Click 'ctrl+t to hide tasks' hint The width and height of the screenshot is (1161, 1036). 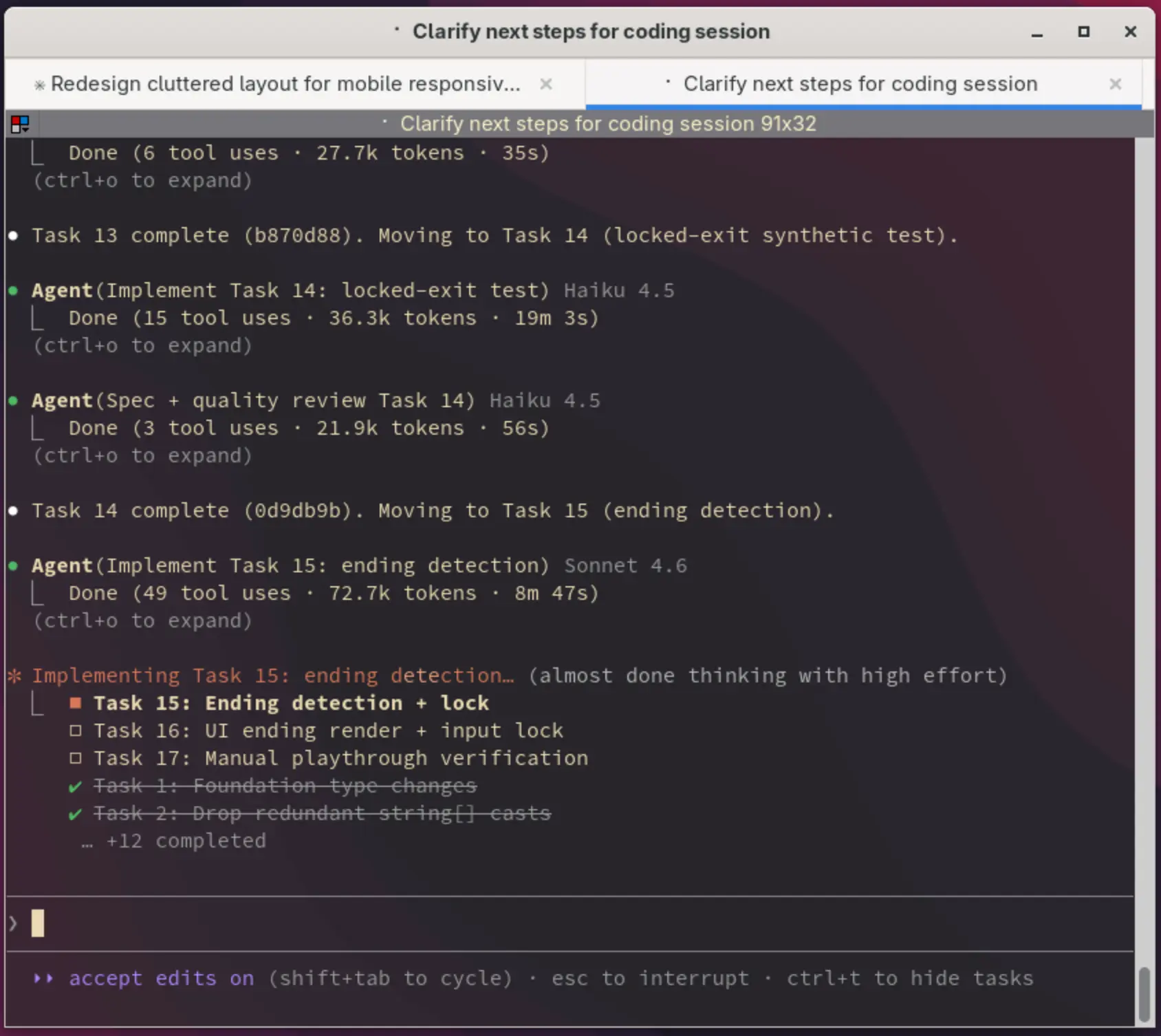click(910, 978)
